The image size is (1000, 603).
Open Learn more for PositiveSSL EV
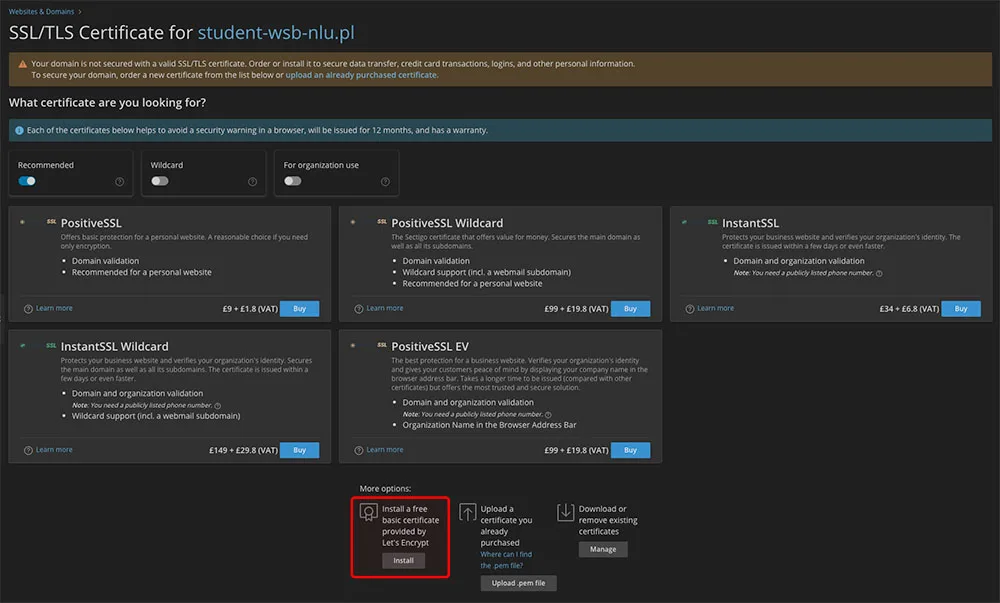pos(385,449)
